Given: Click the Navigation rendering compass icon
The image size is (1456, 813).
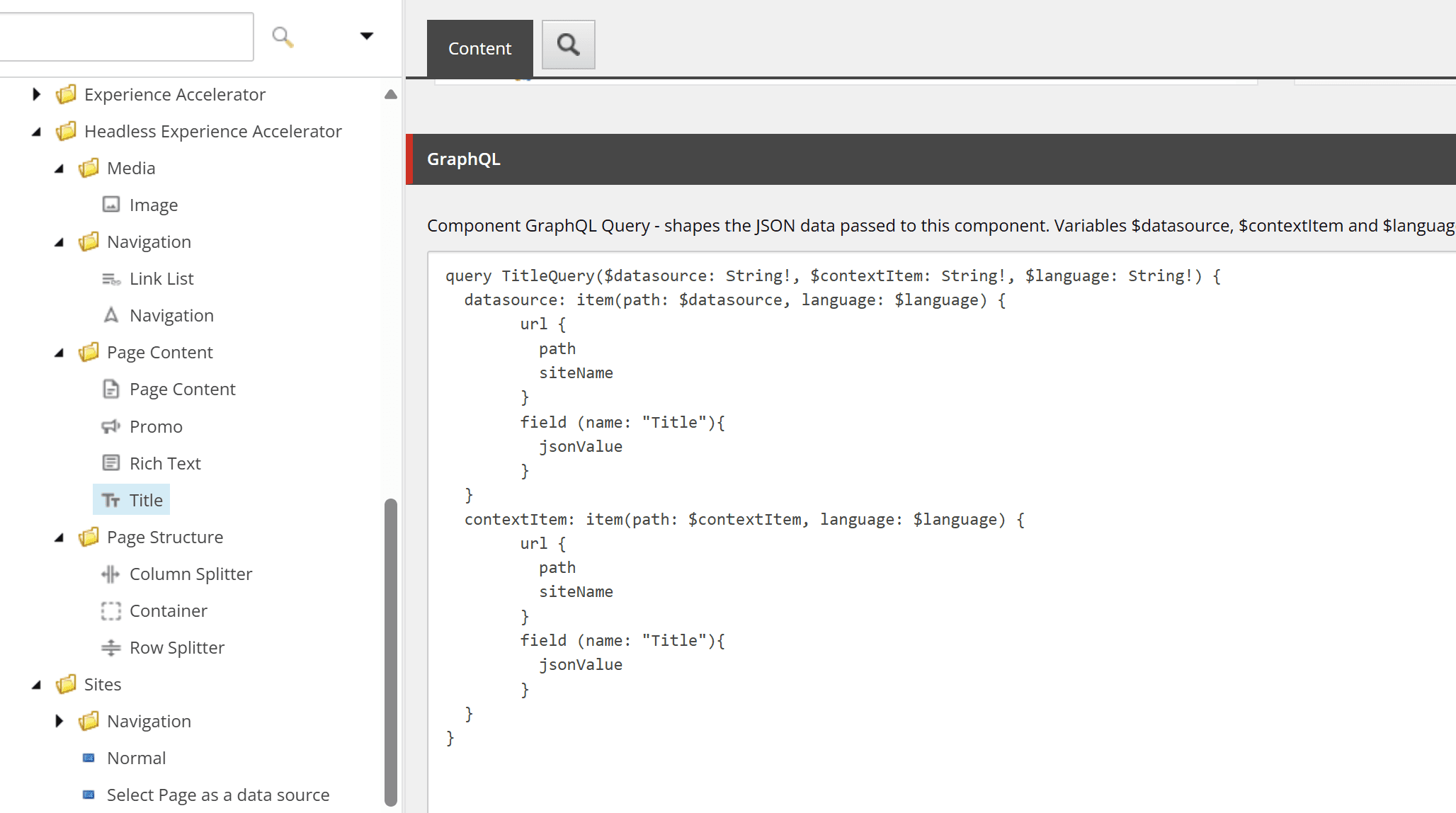Looking at the screenshot, I should coord(111,315).
